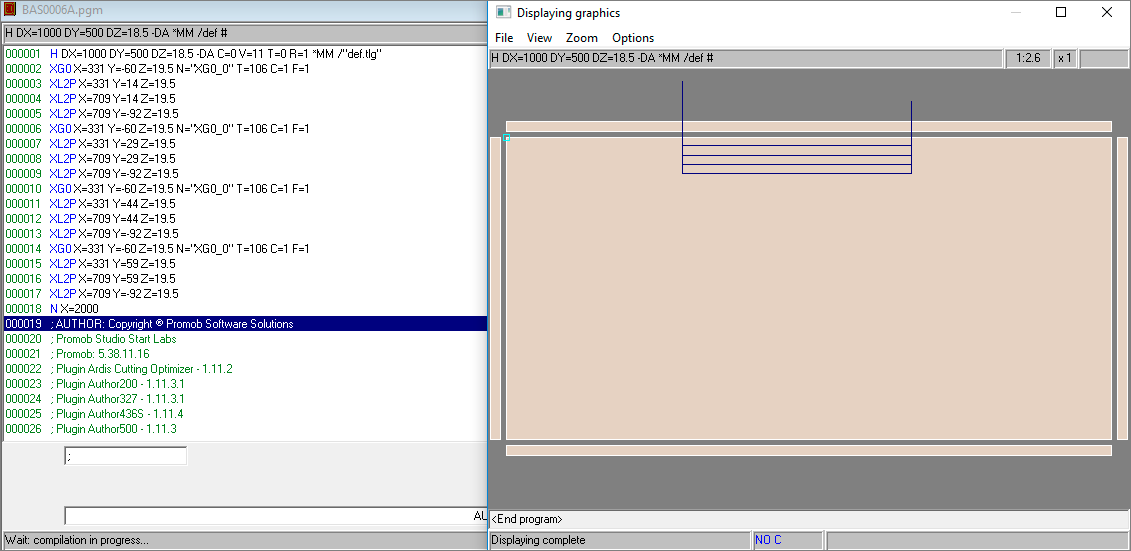Select line 000007 XL2P Y=29
1131x551 pixels.
point(245,144)
